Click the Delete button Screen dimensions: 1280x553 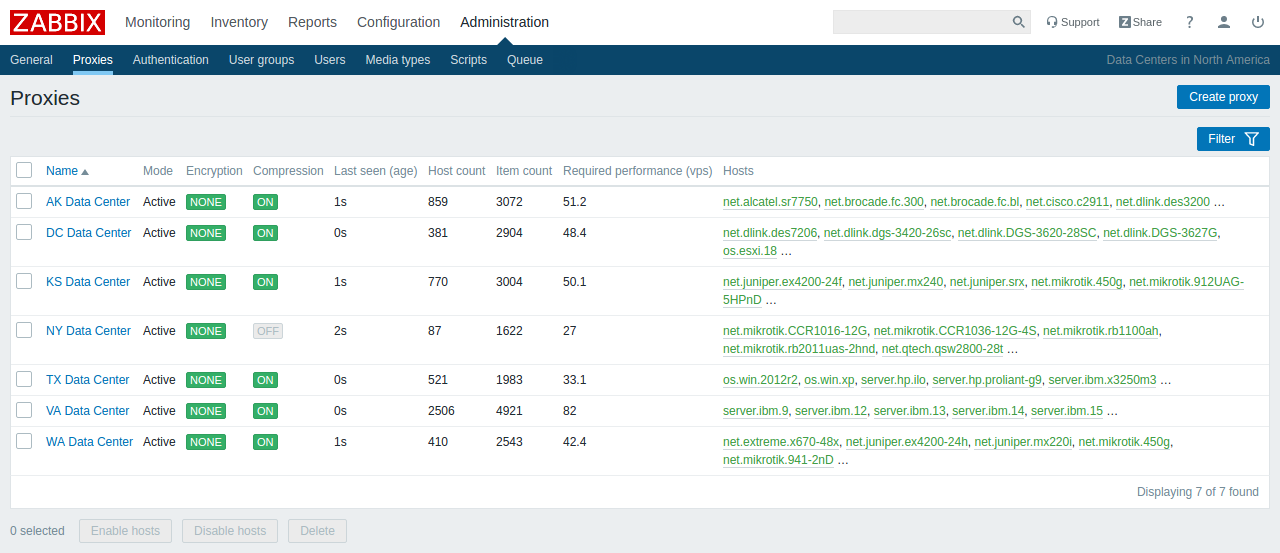(x=317, y=531)
